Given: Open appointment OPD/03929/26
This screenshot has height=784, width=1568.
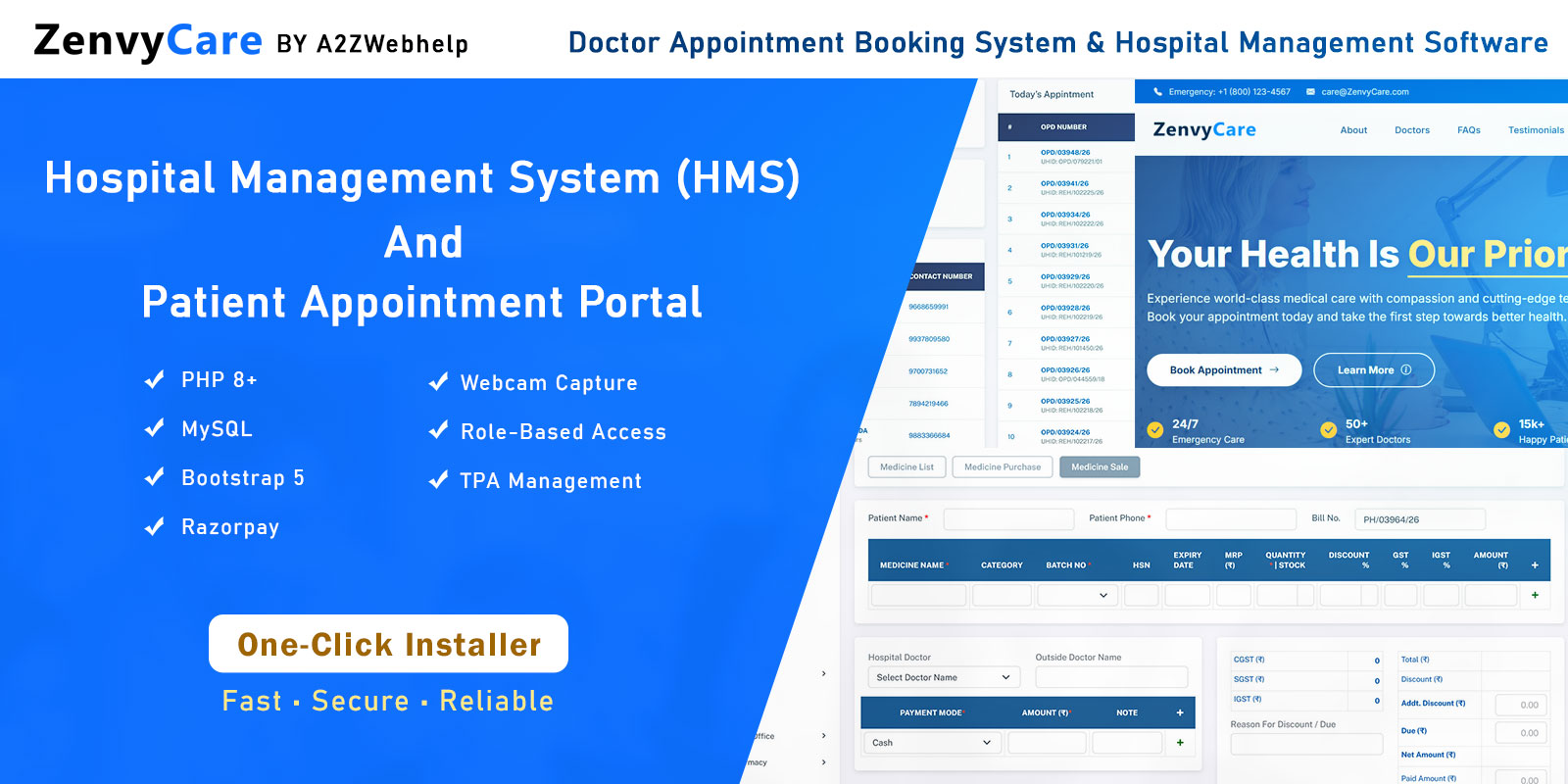Looking at the screenshot, I should point(1065,277).
